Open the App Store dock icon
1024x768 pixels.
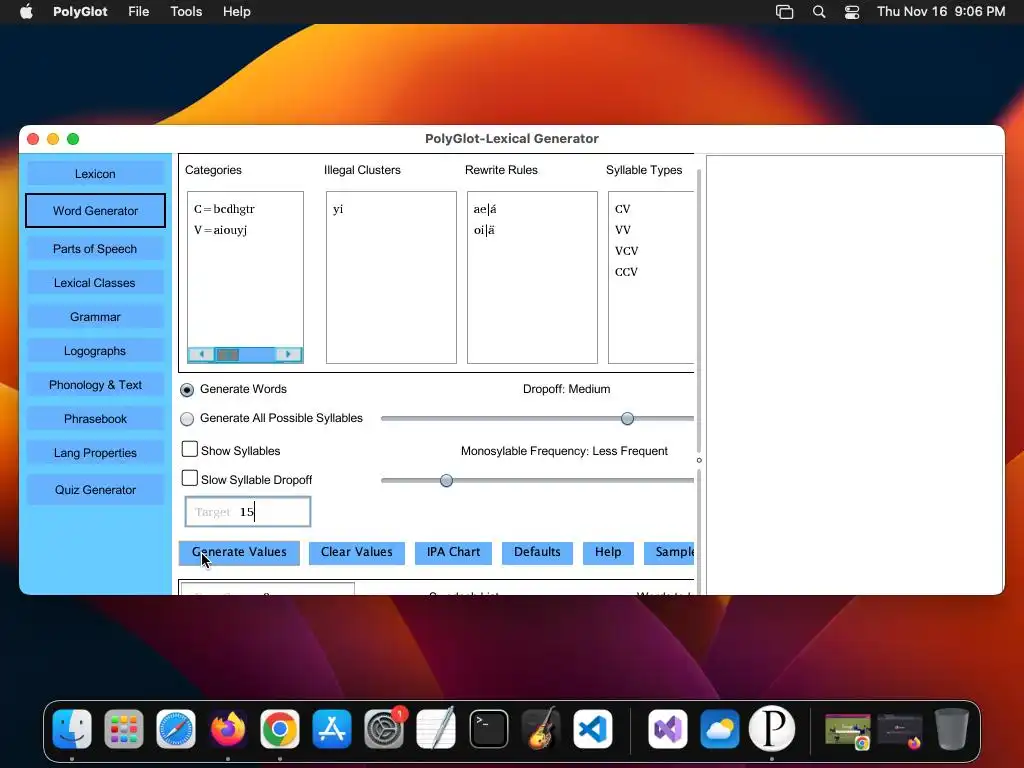332,729
